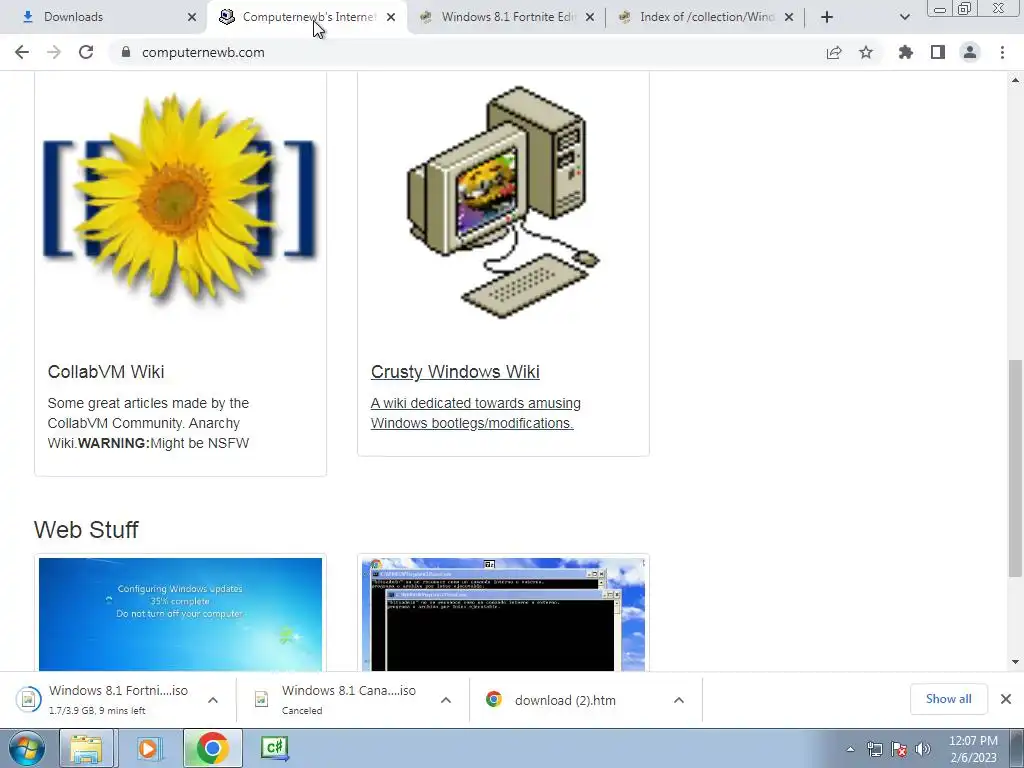Close the Index of /collection tab
Viewport: 1024px width, 768px height.
[x=789, y=17]
